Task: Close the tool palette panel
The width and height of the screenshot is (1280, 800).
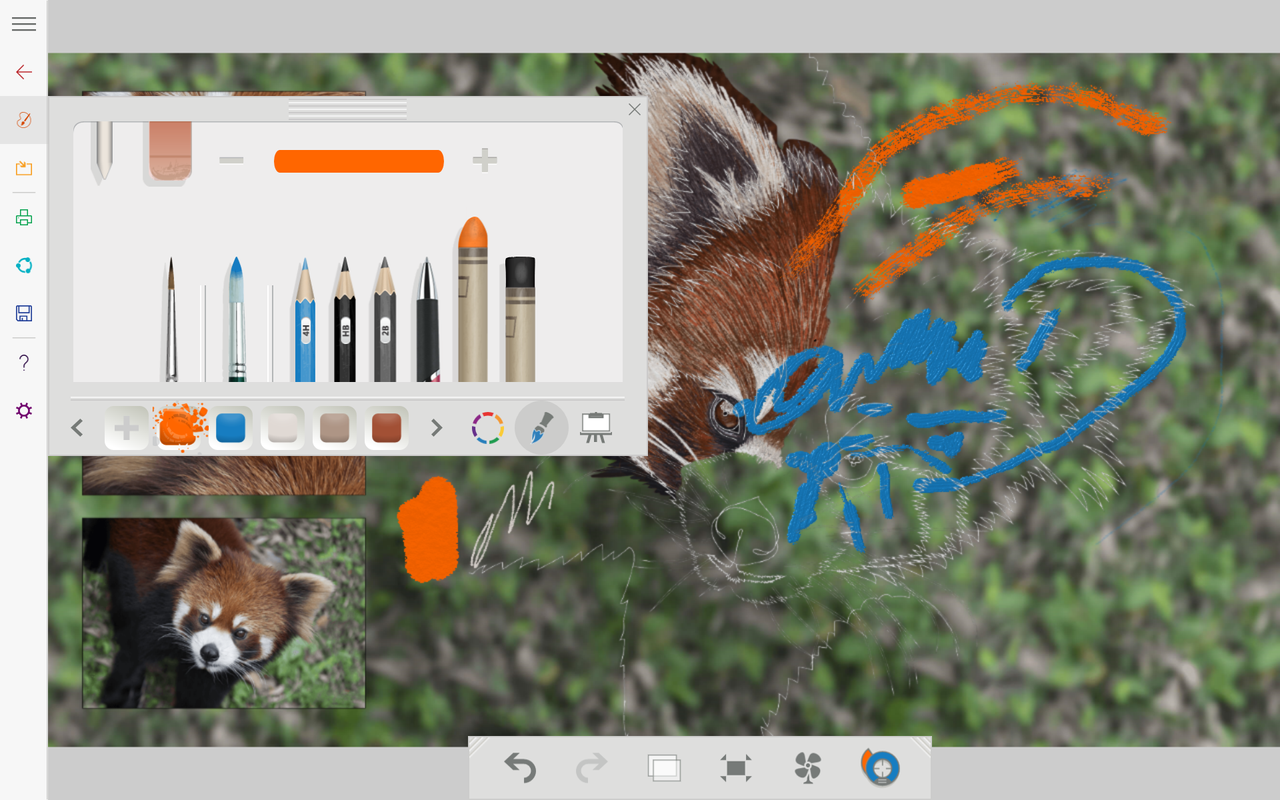Action: (634, 110)
